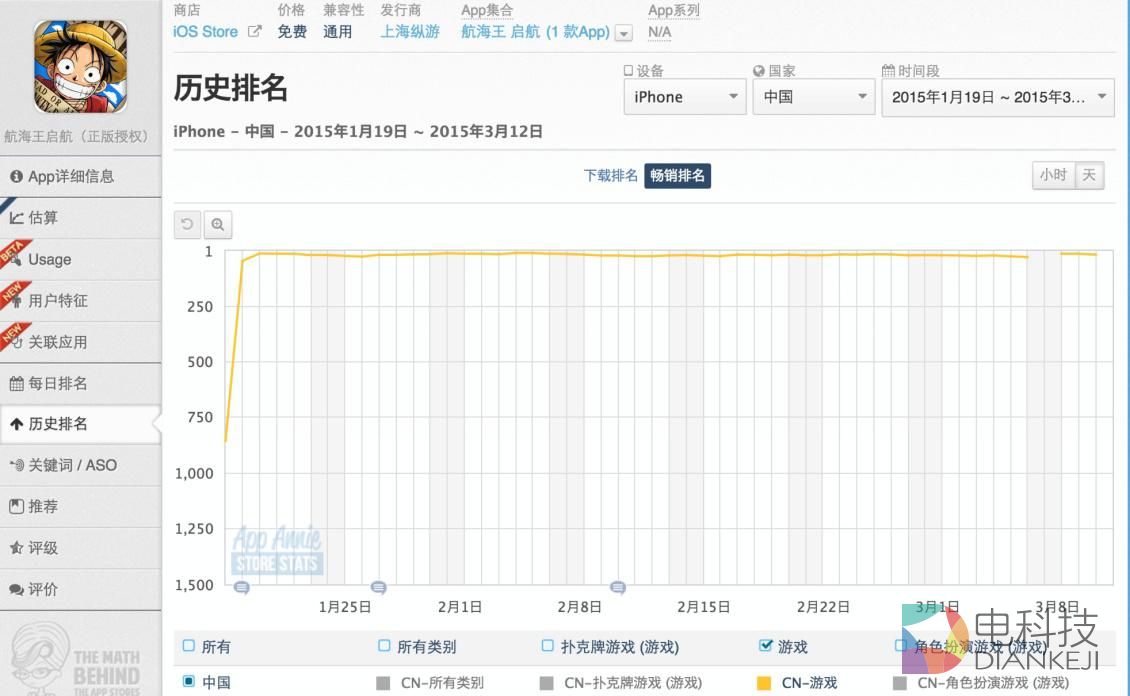
Task: Click the chart reset undo icon
Action: click(187, 225)
